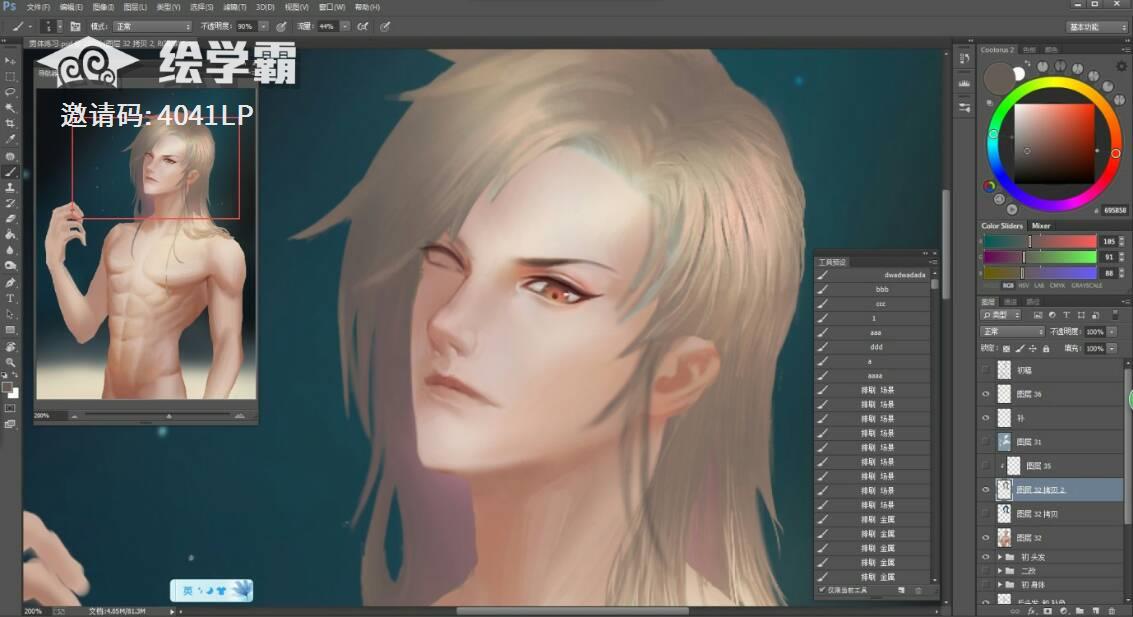
Task: Open the layer opacity 100% dropdown arrow
Action: click(1112, 332)
